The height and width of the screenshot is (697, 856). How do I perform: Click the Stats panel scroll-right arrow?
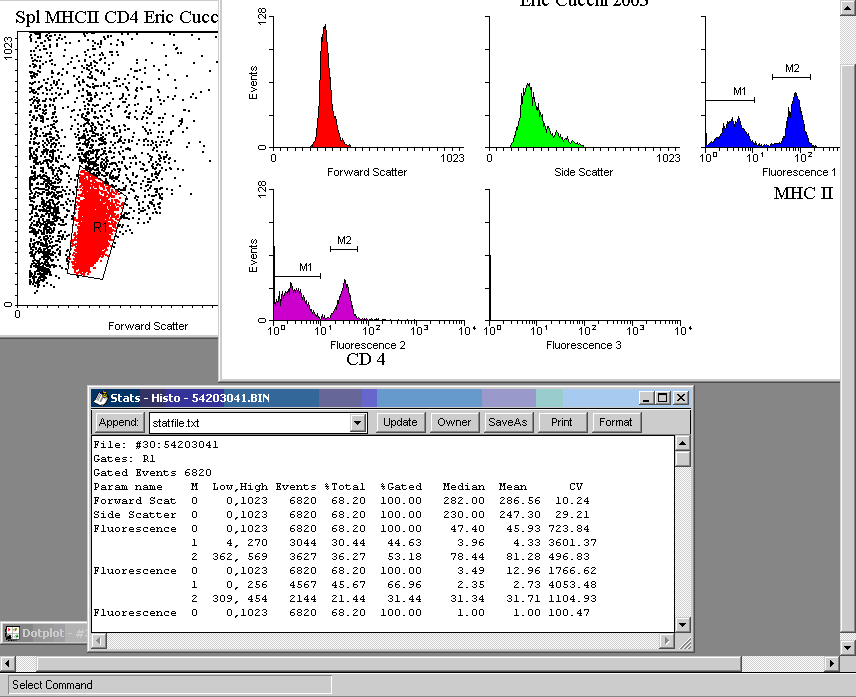pos(667,640)
